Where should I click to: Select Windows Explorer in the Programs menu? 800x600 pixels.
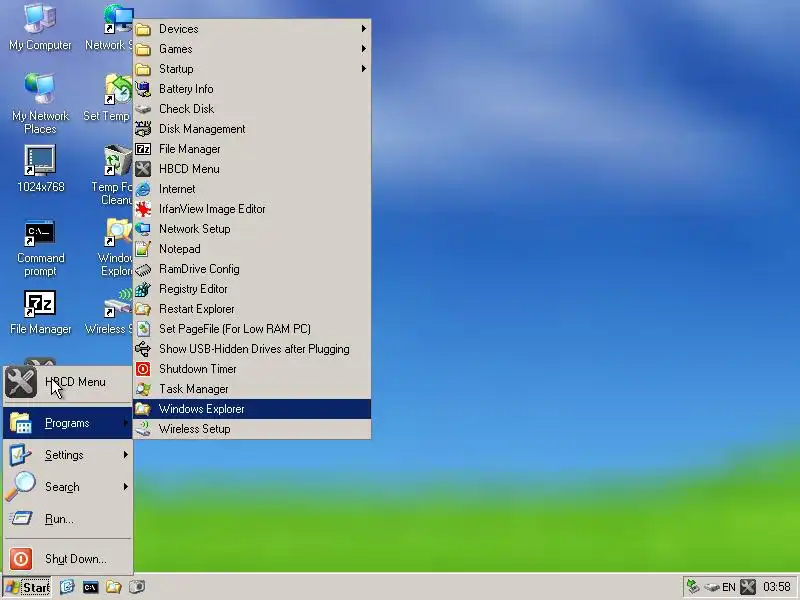pyautogui.click(x=252, y=409)
